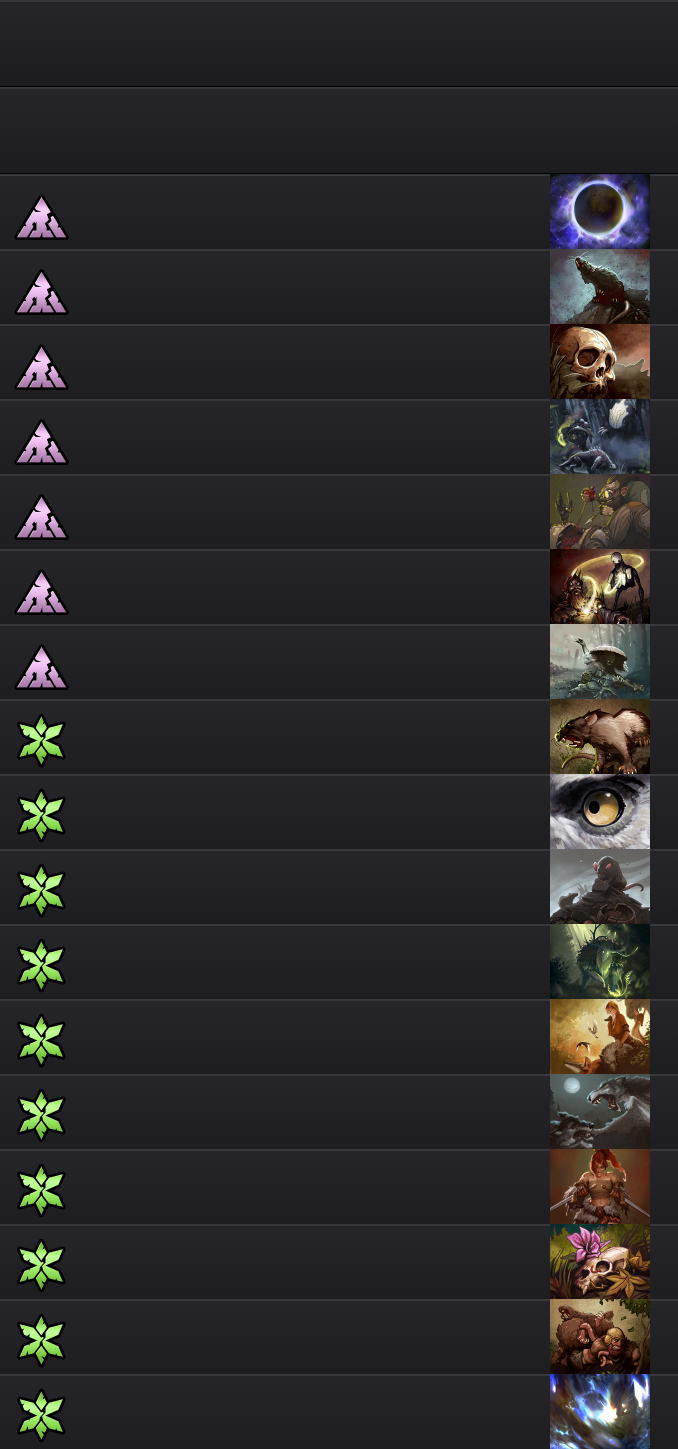Open the yellow owl eye card thumbnail

pos(600,812)
